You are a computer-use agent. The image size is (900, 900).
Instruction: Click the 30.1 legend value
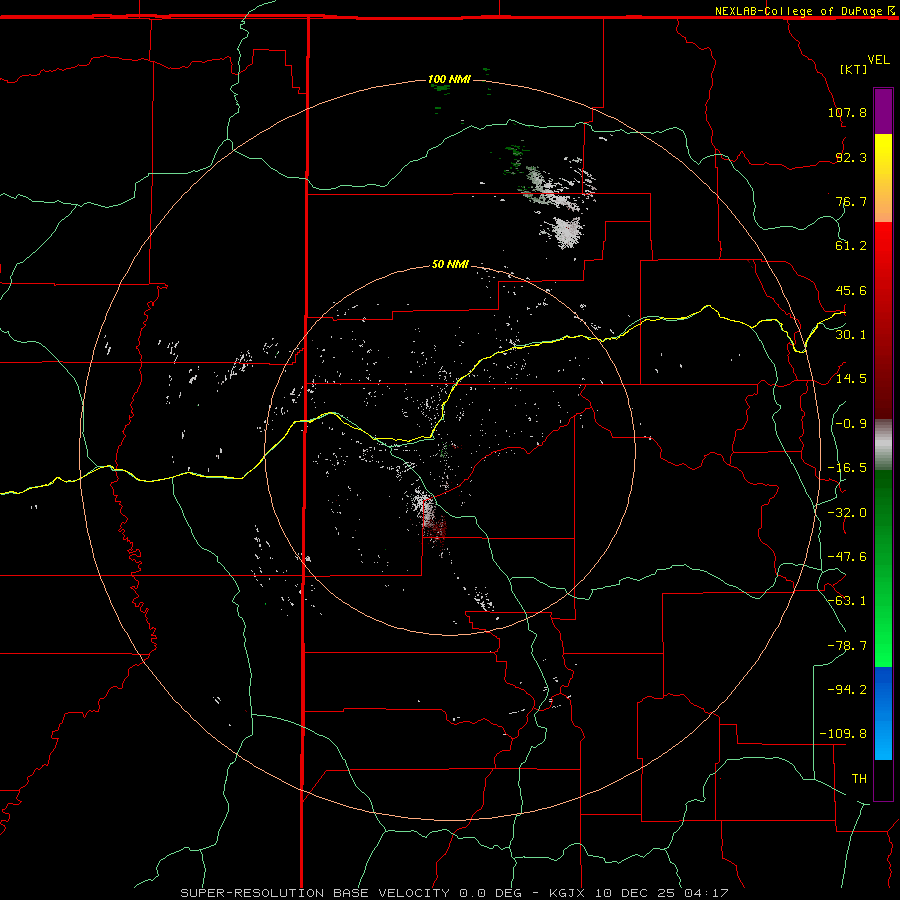(x=851, y=335)
